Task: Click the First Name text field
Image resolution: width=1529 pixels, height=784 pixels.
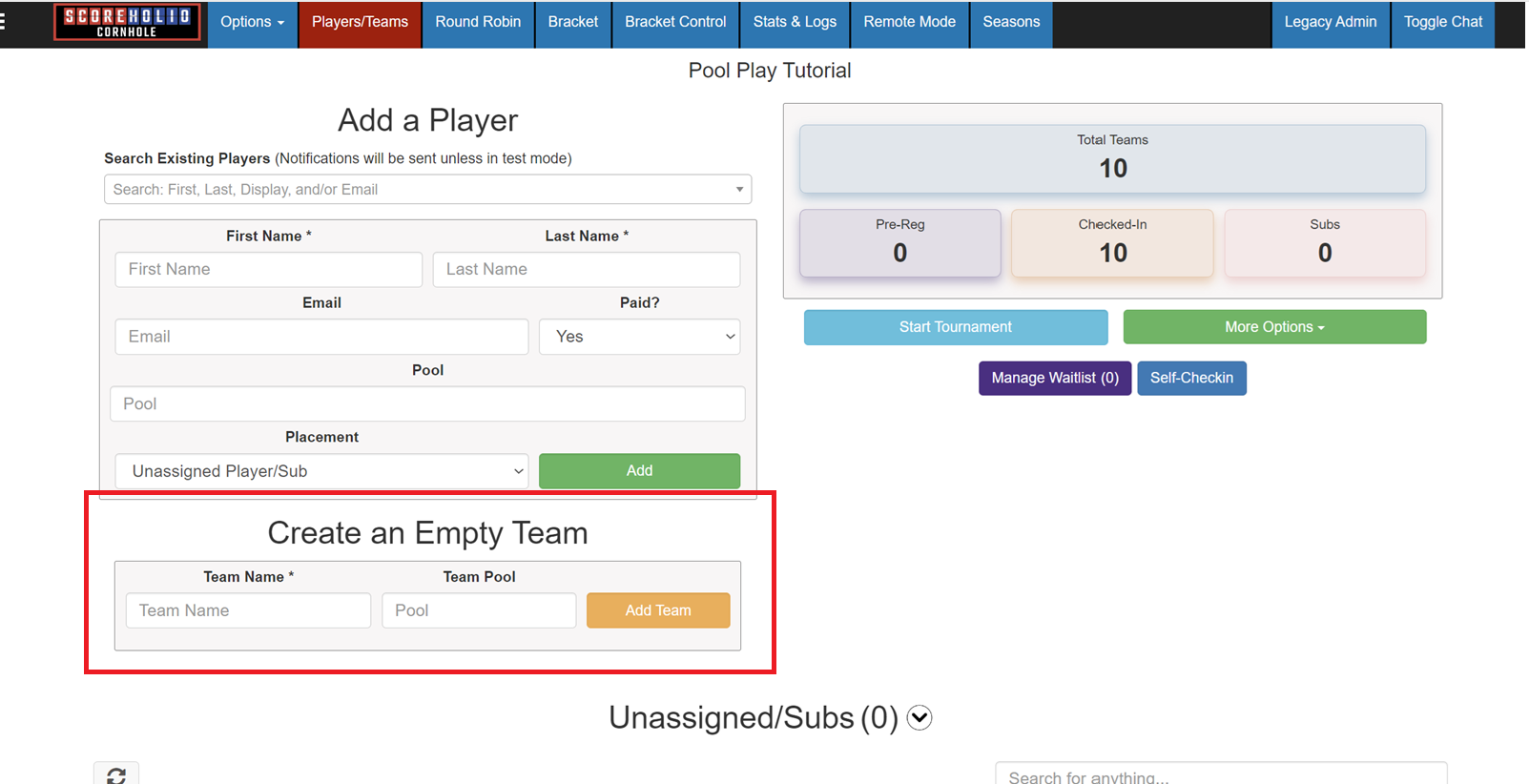Action: [x=268, y=270]
